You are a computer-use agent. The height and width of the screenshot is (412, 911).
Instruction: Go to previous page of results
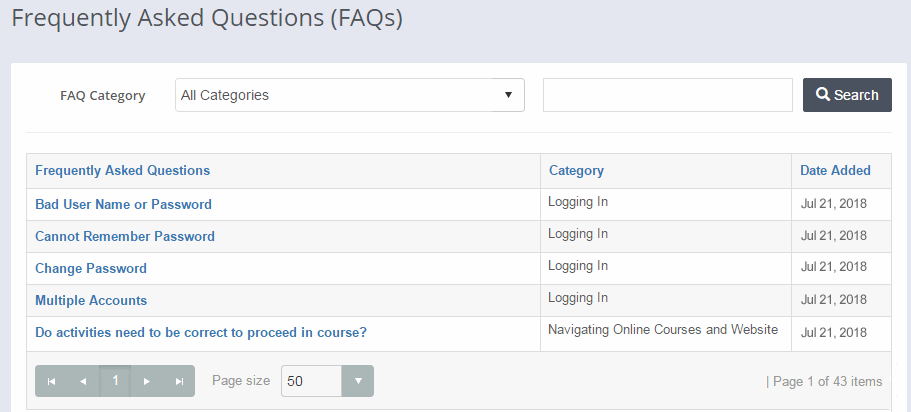point(83,381)
